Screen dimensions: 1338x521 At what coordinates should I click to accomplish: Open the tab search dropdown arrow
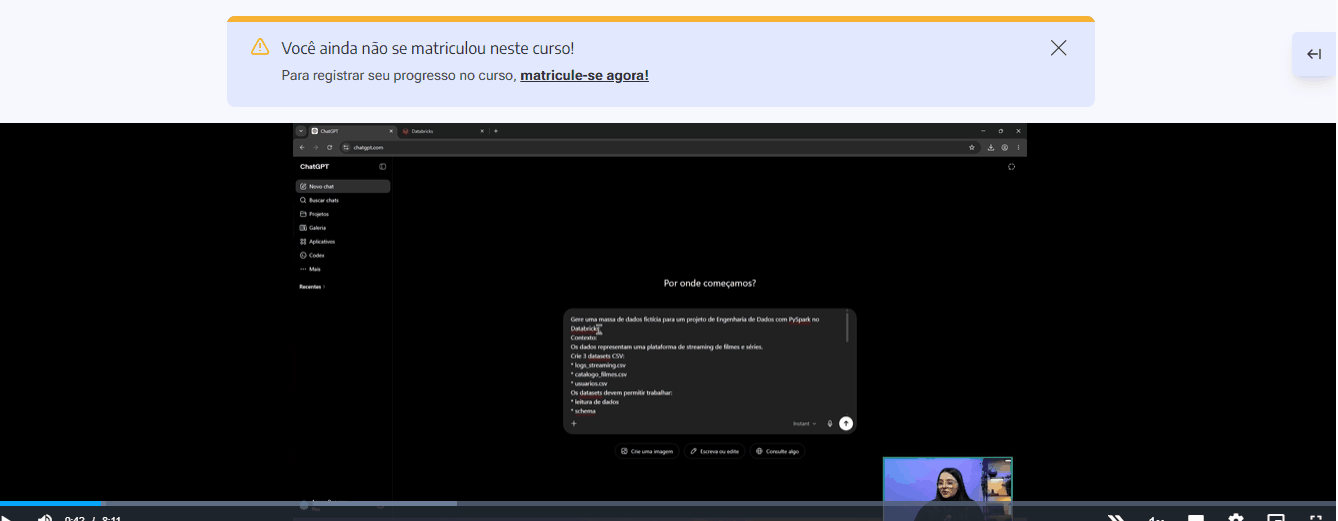(x=301, y=131)
